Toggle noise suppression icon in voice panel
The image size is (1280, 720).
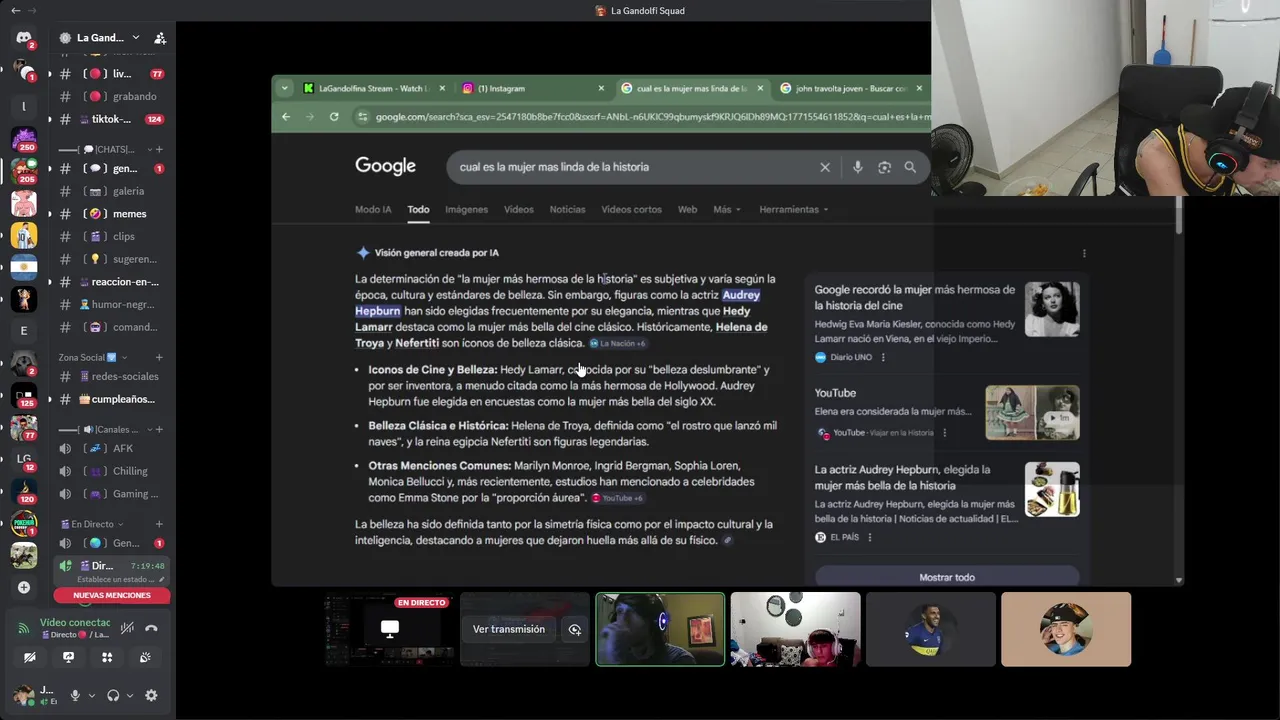tap(127, 628)
